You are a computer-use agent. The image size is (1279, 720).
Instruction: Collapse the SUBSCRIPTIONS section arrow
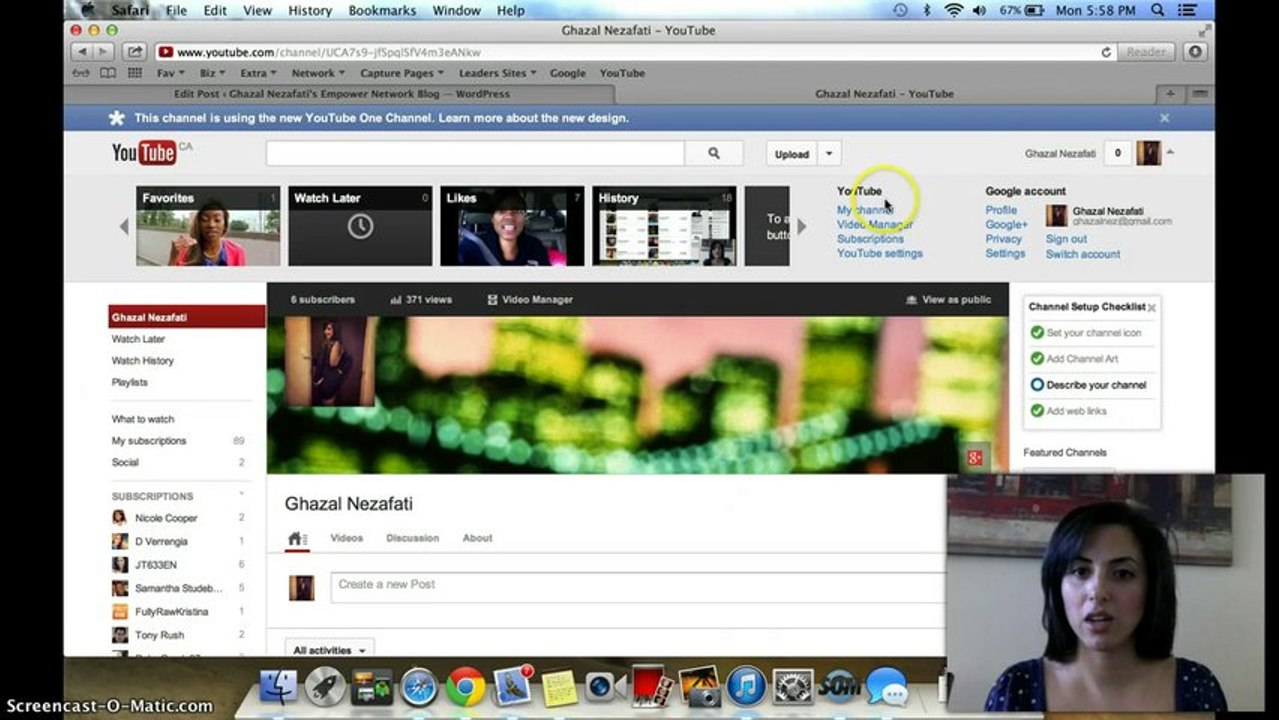[241, 496]
